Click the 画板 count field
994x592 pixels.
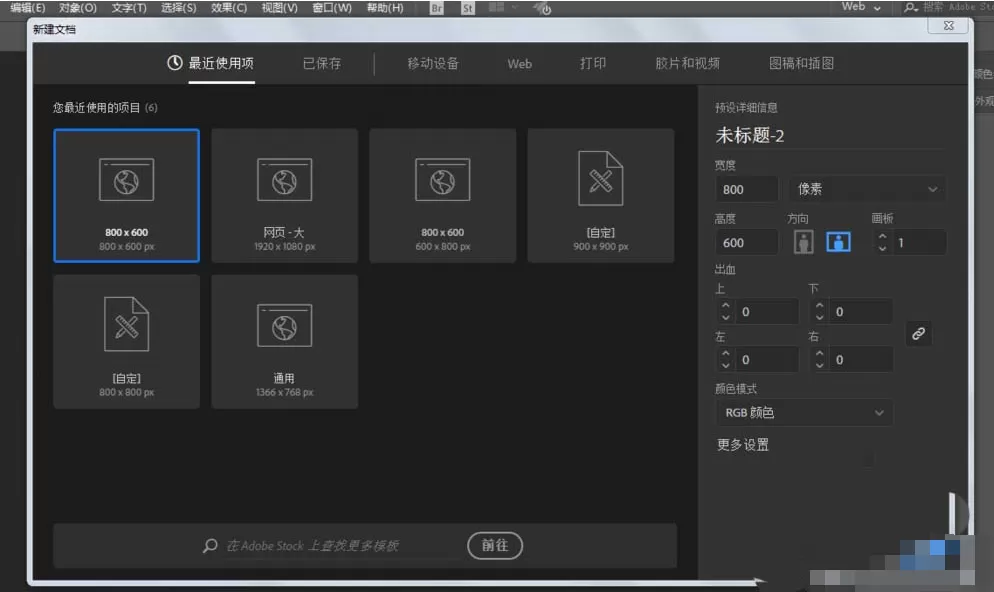pos(918,243)
